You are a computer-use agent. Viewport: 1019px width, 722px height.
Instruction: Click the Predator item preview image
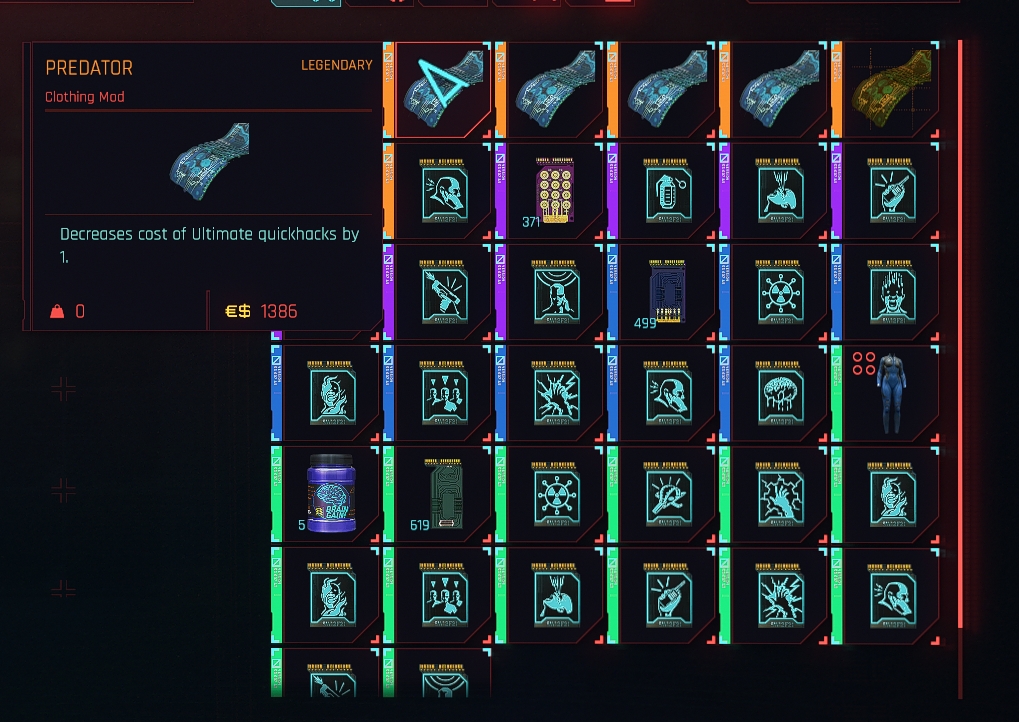click(209, 161)
